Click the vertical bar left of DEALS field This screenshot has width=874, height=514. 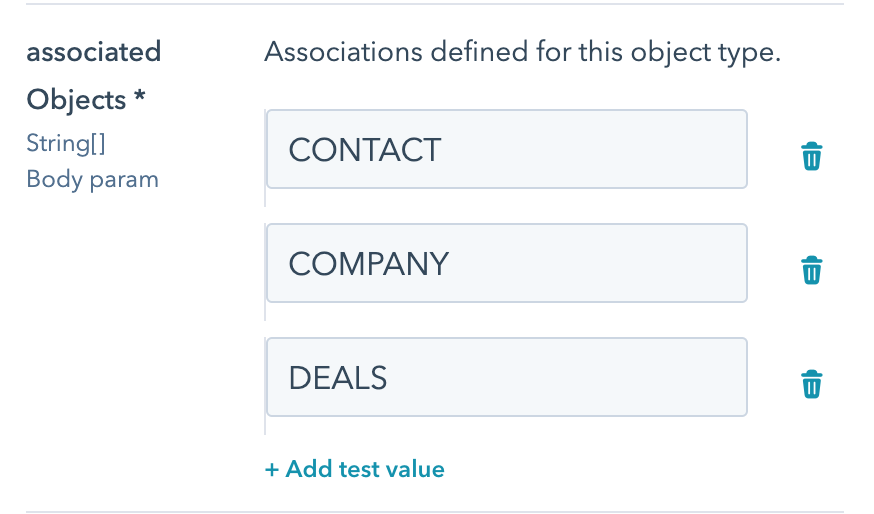click(x=265, y=387)
